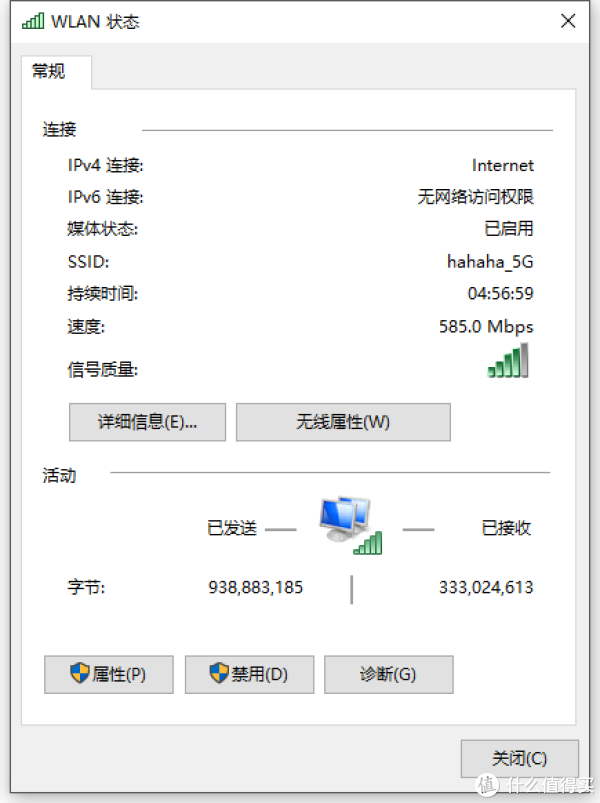
Task: Run network 诊断(G) diagnostics
Action: click(389, 674)
